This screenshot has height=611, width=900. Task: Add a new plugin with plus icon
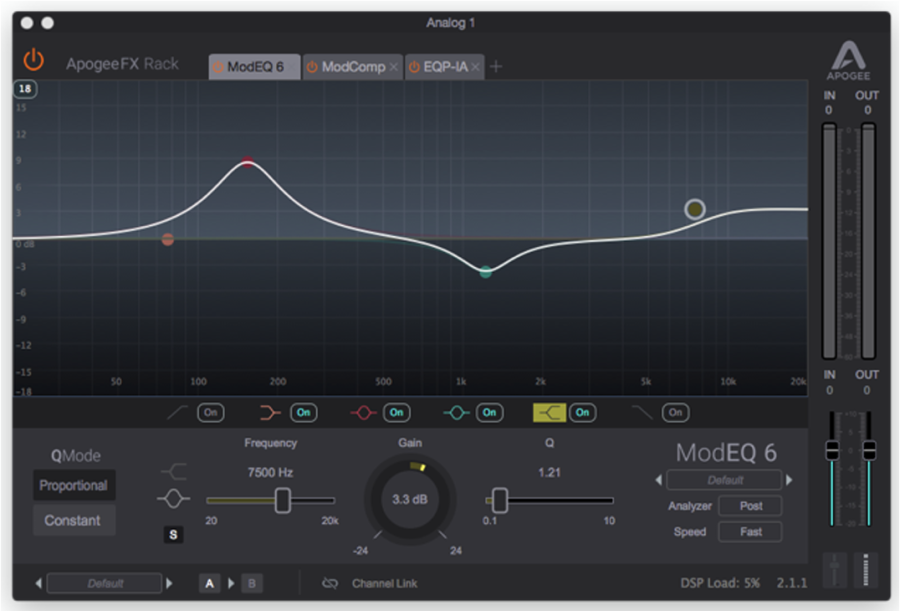point(496,67)
